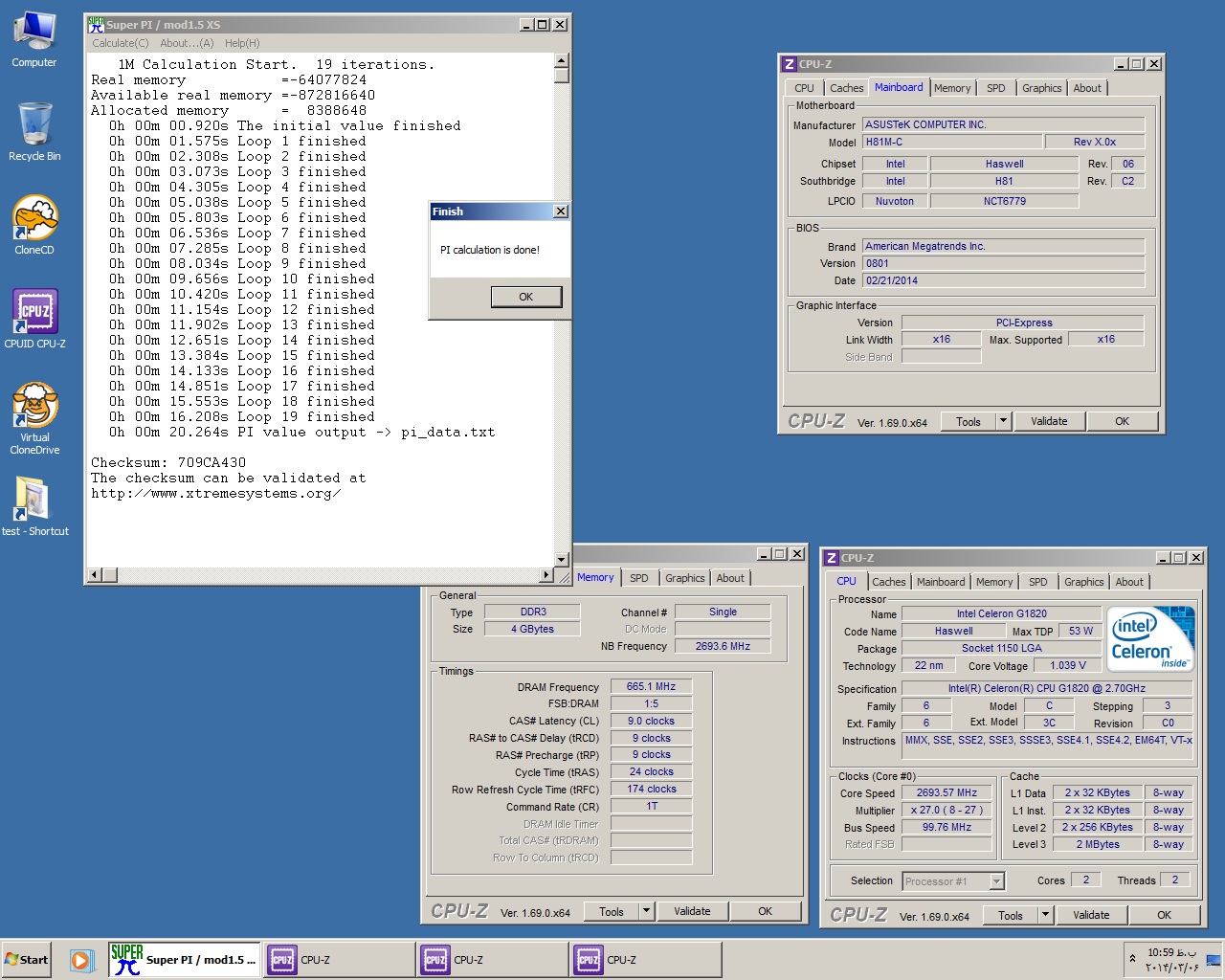Select the third CPU-Z taskbar button

(x=644, y=960)
